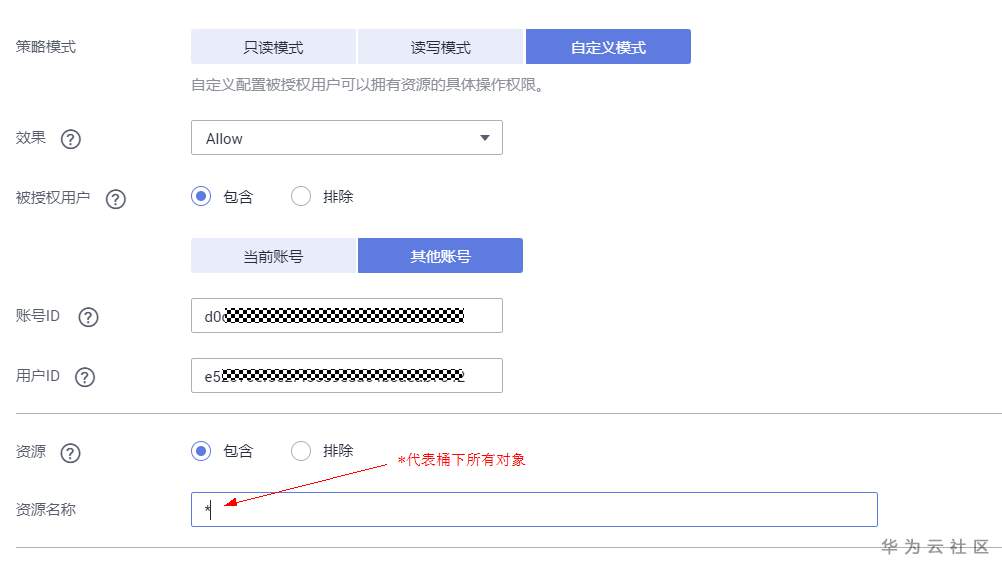Viewport: 1002px width, 572px height.
Task: Click the 账号ID input field
Action: (346, 316)
